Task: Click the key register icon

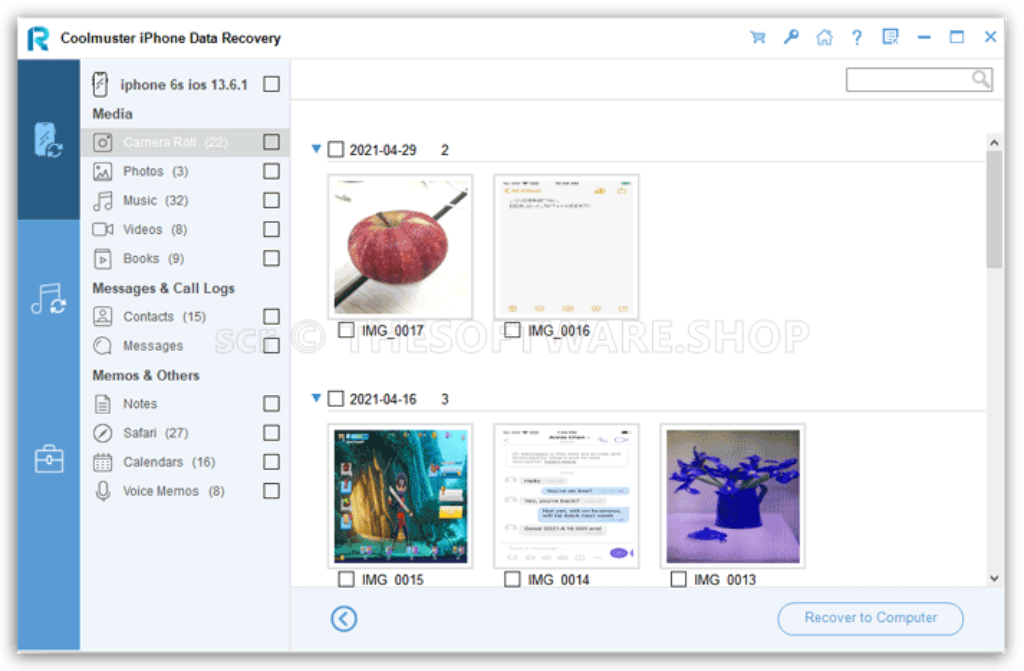Action: tap(791, 37)
